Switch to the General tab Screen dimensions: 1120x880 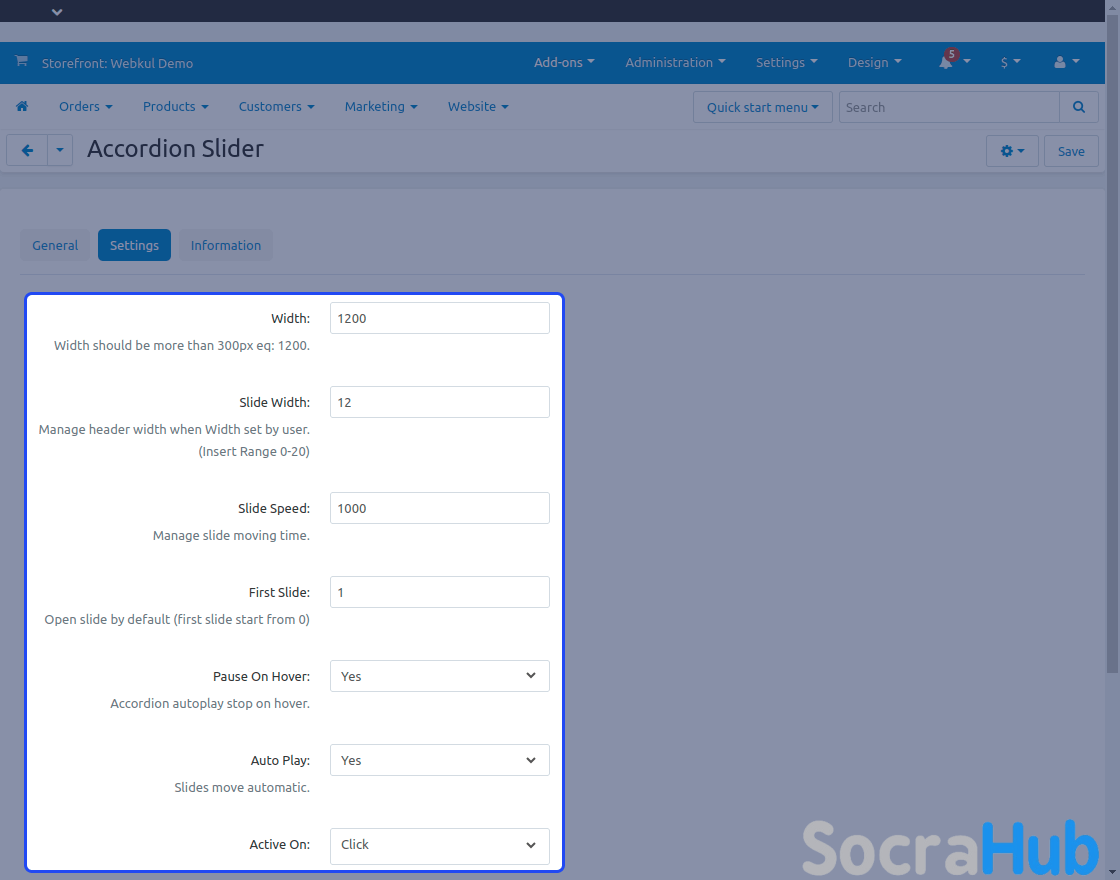coord(55,245)
